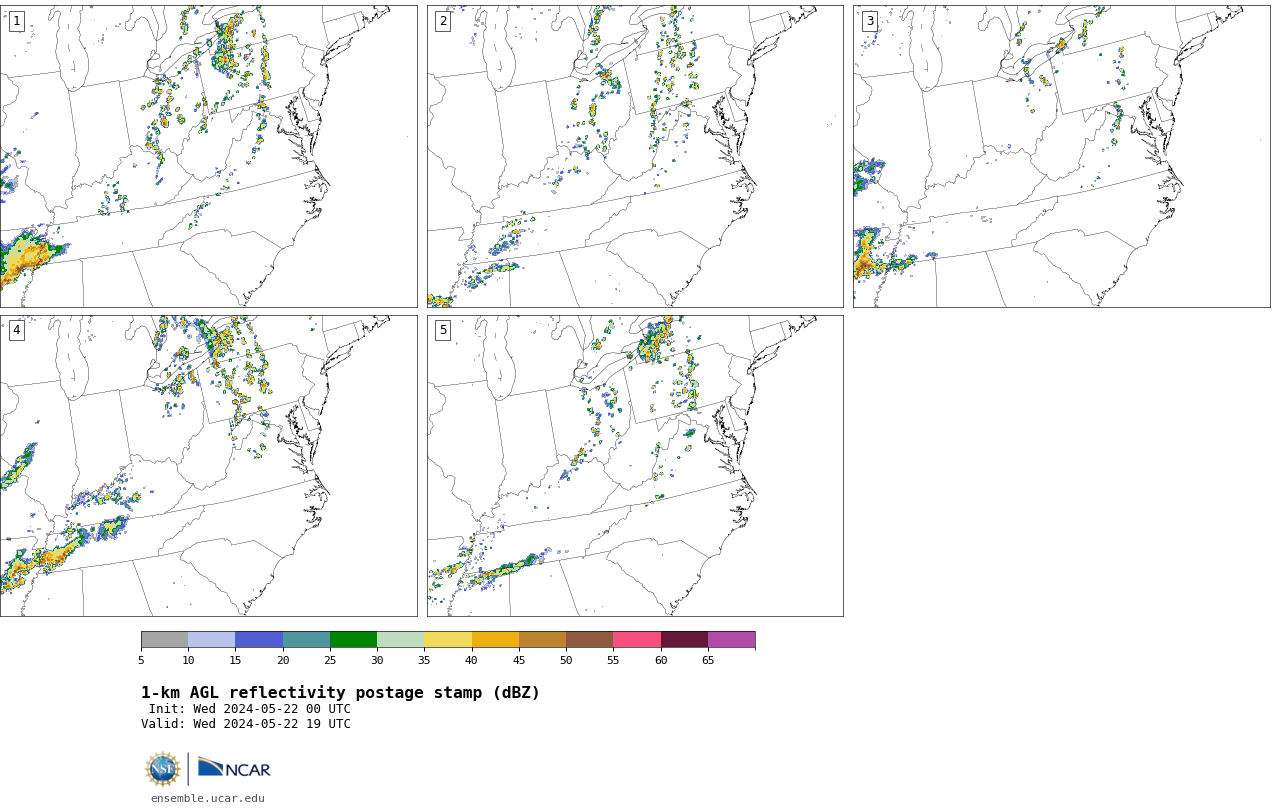Click the pink 55-60 dBZ swatch
Viewport: 1280px width, 809px height.
click(637, 640)
